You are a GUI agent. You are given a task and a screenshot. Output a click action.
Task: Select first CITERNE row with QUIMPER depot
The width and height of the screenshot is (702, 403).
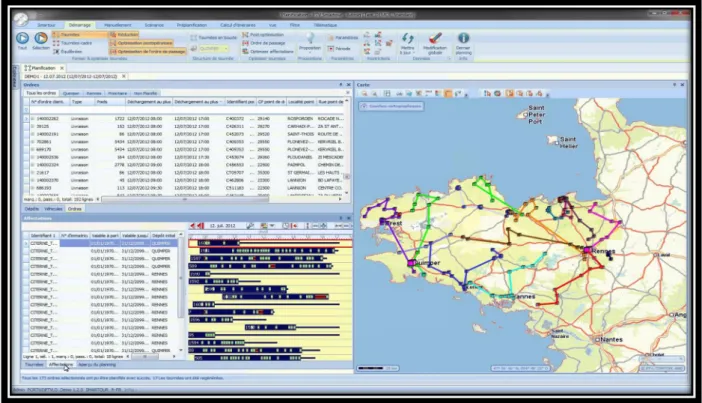103,243
